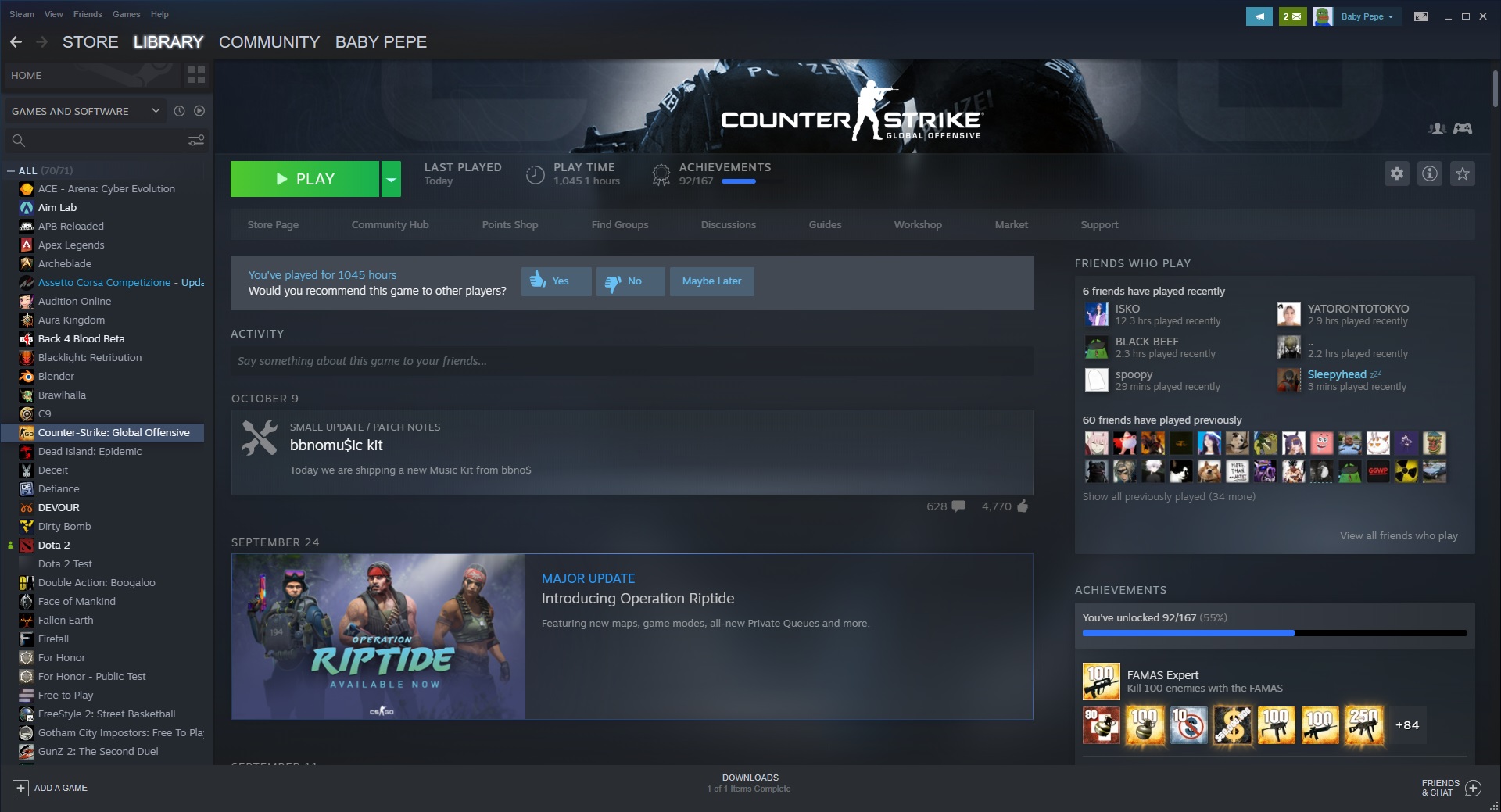This screenshot has height=812, width=1501.
Task: Open the friends multiplayer icon in banner
Action: click(1437, 128)
